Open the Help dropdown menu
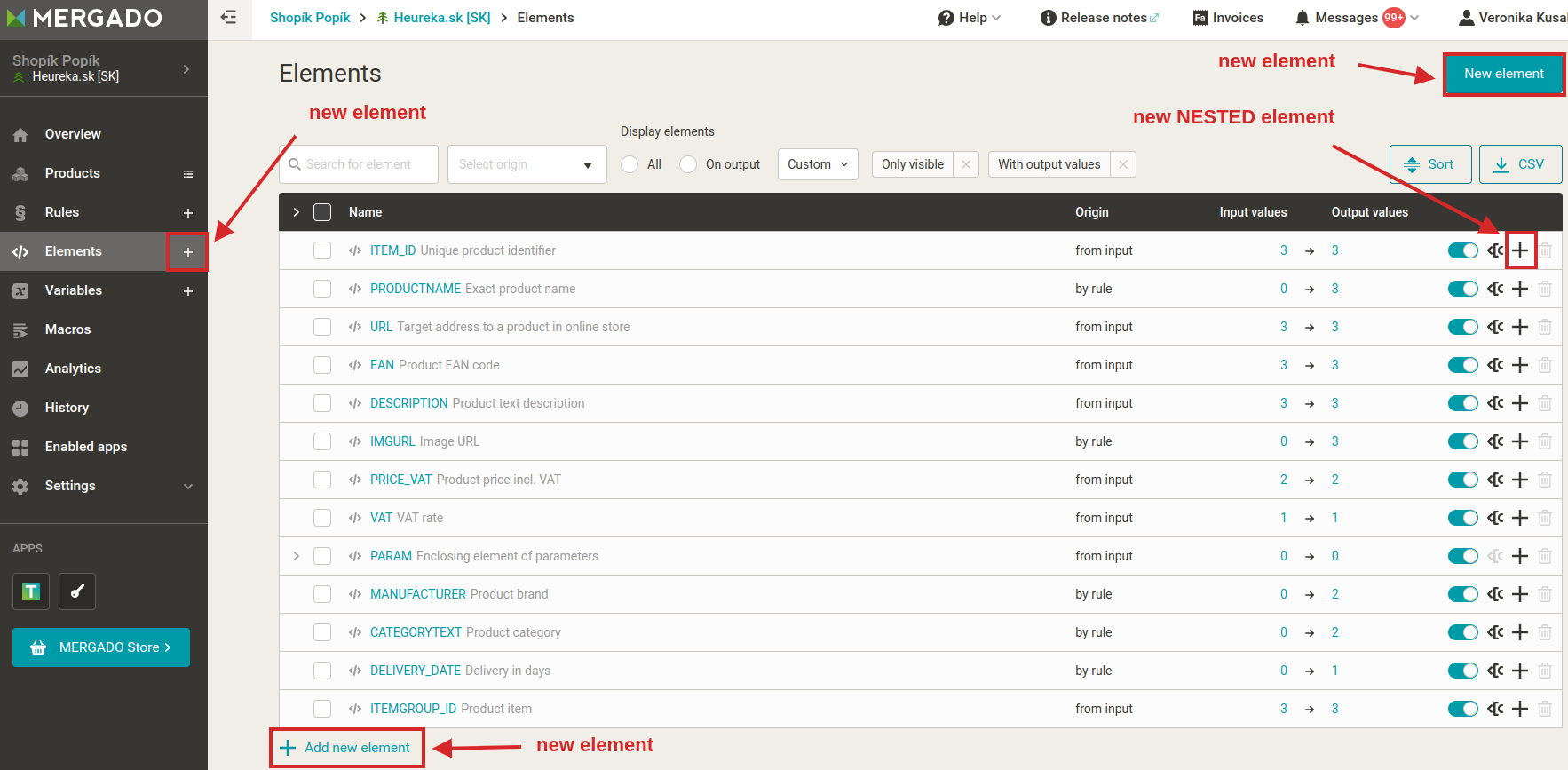This screenshot has height=770, width=1568. coord(970,18)
